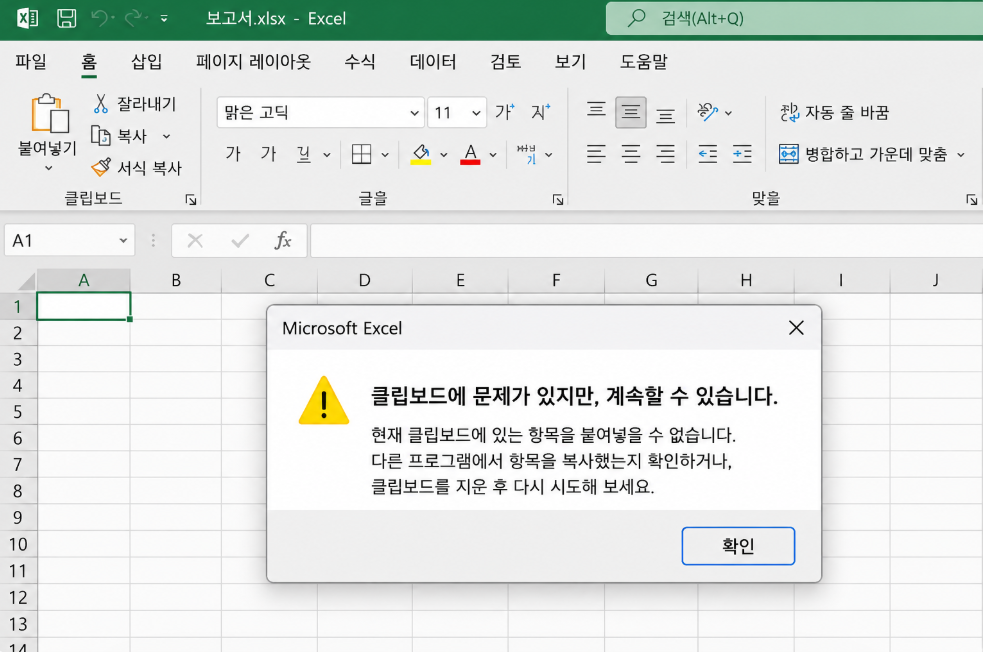Toggle 자동 줄 바꿈 wrap text

pos(834,113)
